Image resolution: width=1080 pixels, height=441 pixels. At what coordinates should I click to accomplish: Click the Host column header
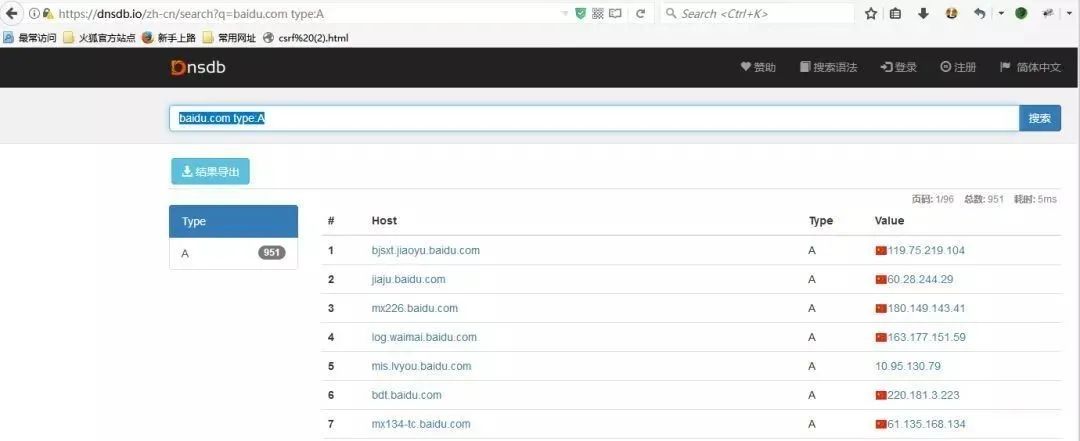tap(384, 220)
